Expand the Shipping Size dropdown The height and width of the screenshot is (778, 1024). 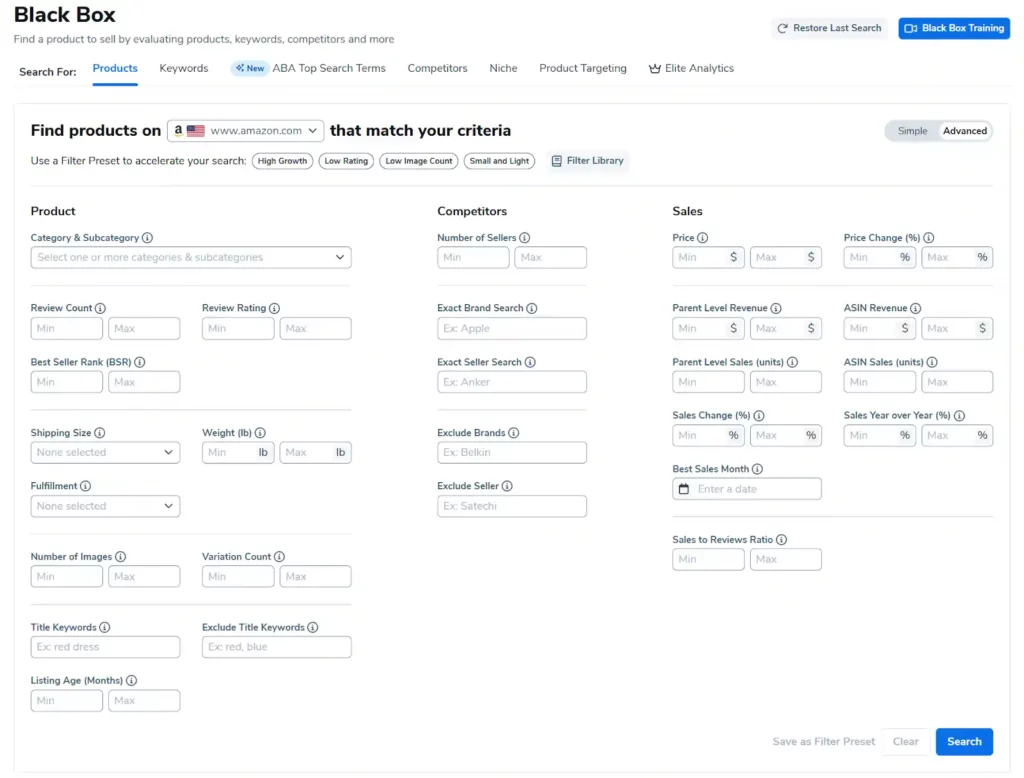pyautogui.click(x=105, y=453)
